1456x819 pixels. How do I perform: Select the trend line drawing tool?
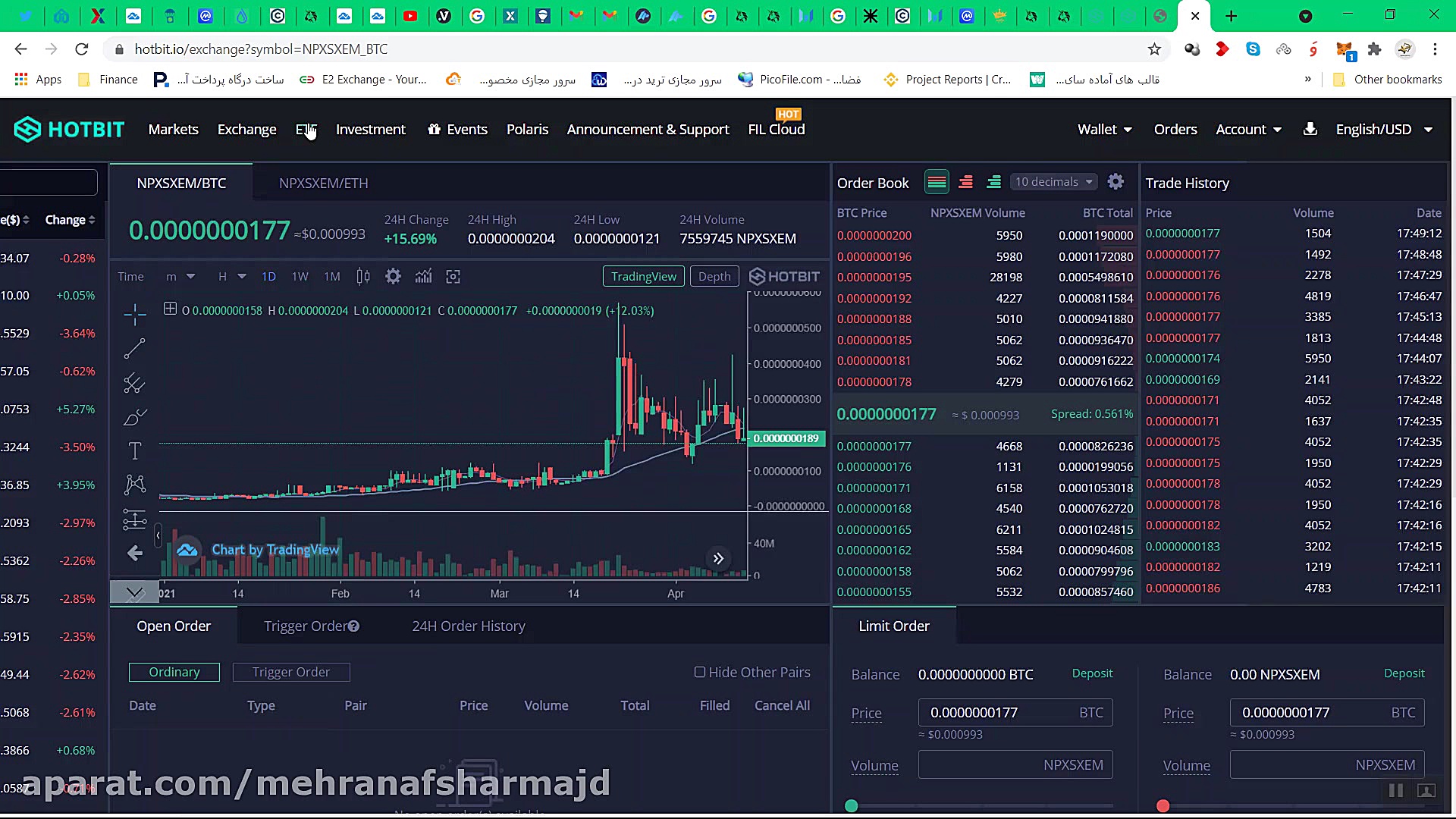click(x=135, y=348)
